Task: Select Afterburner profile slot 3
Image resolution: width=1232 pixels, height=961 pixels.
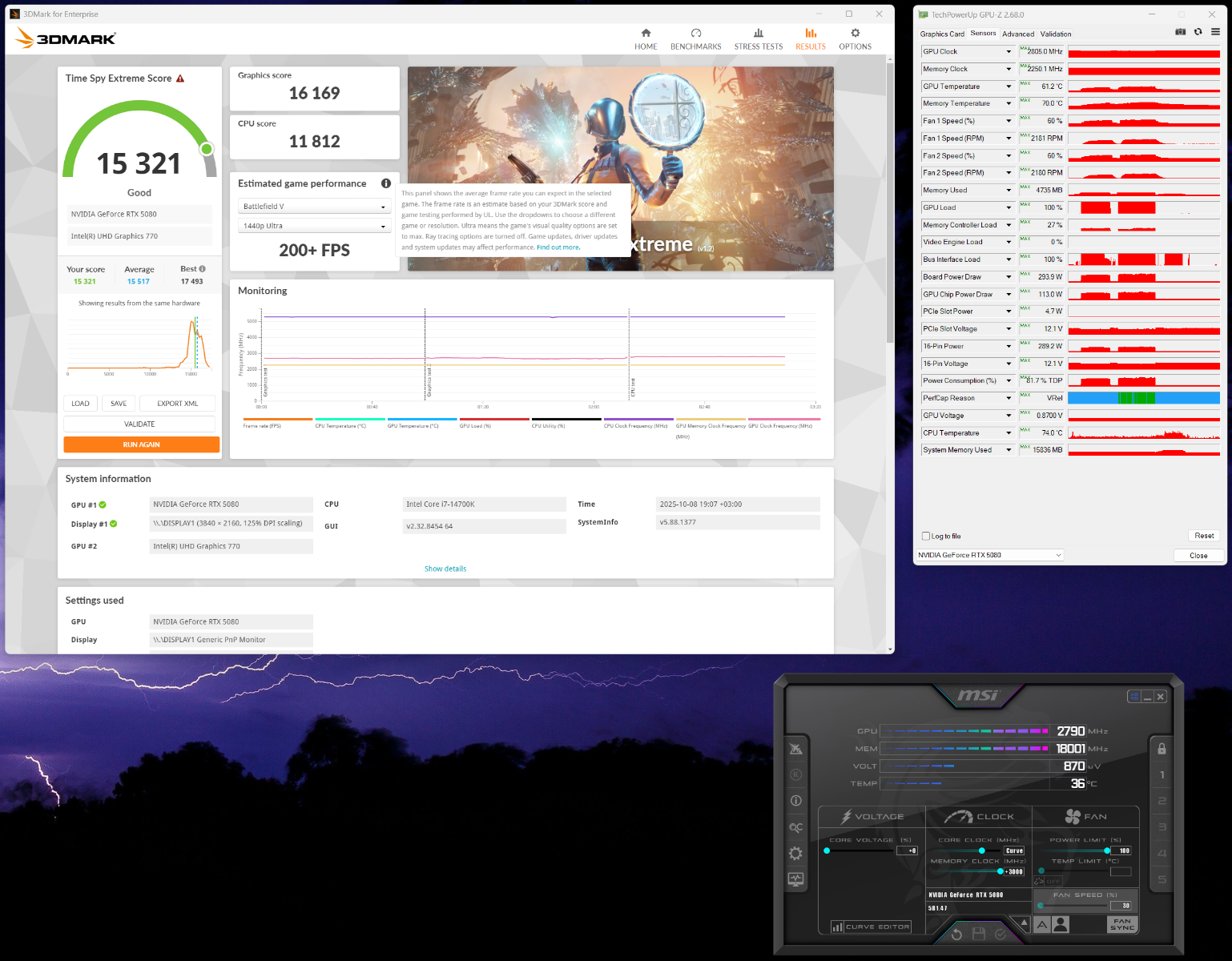Action: 1162,827
